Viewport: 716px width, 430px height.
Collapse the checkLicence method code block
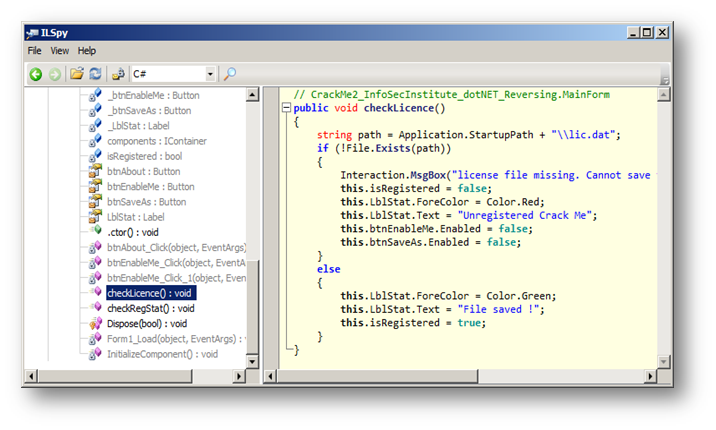286,108
